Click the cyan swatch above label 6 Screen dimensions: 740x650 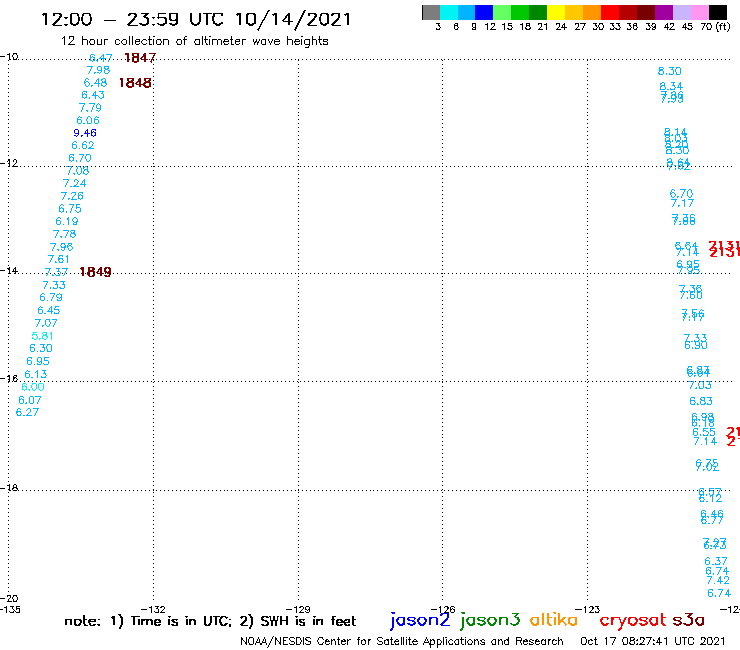[x=449, y=12]
